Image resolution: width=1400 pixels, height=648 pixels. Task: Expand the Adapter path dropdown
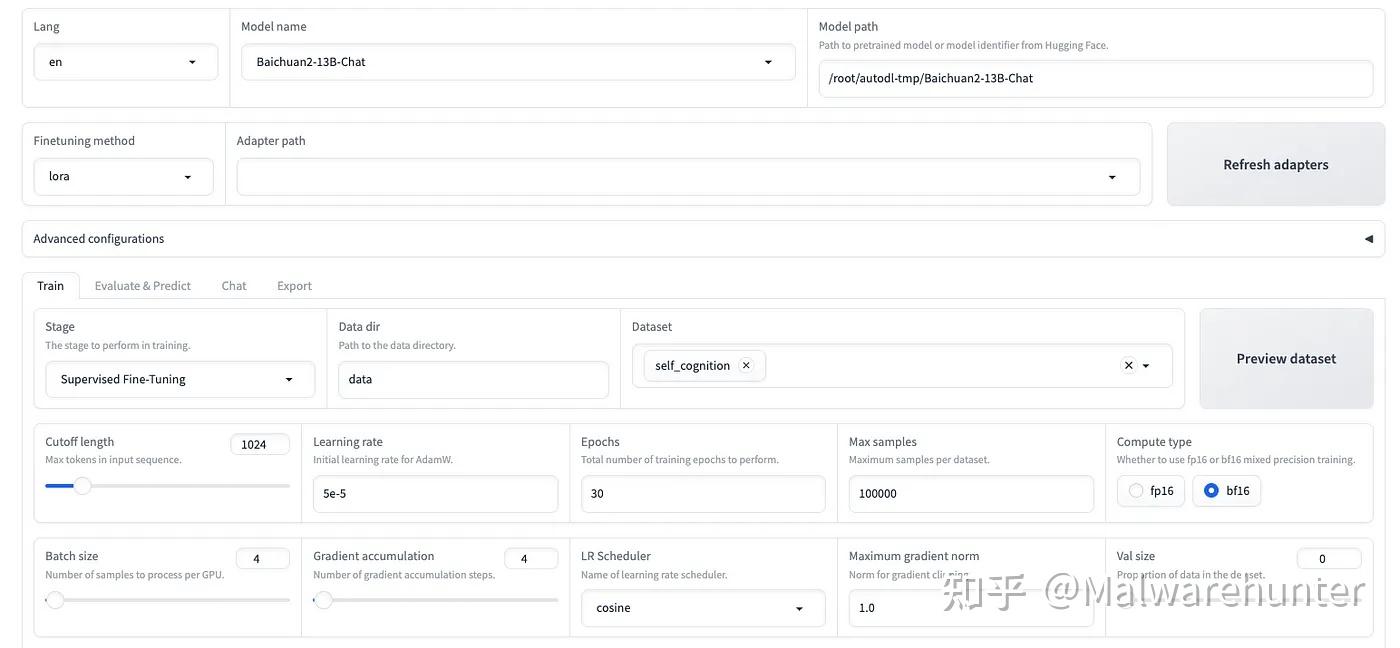pyautogui.click(x=1112, y=175)
